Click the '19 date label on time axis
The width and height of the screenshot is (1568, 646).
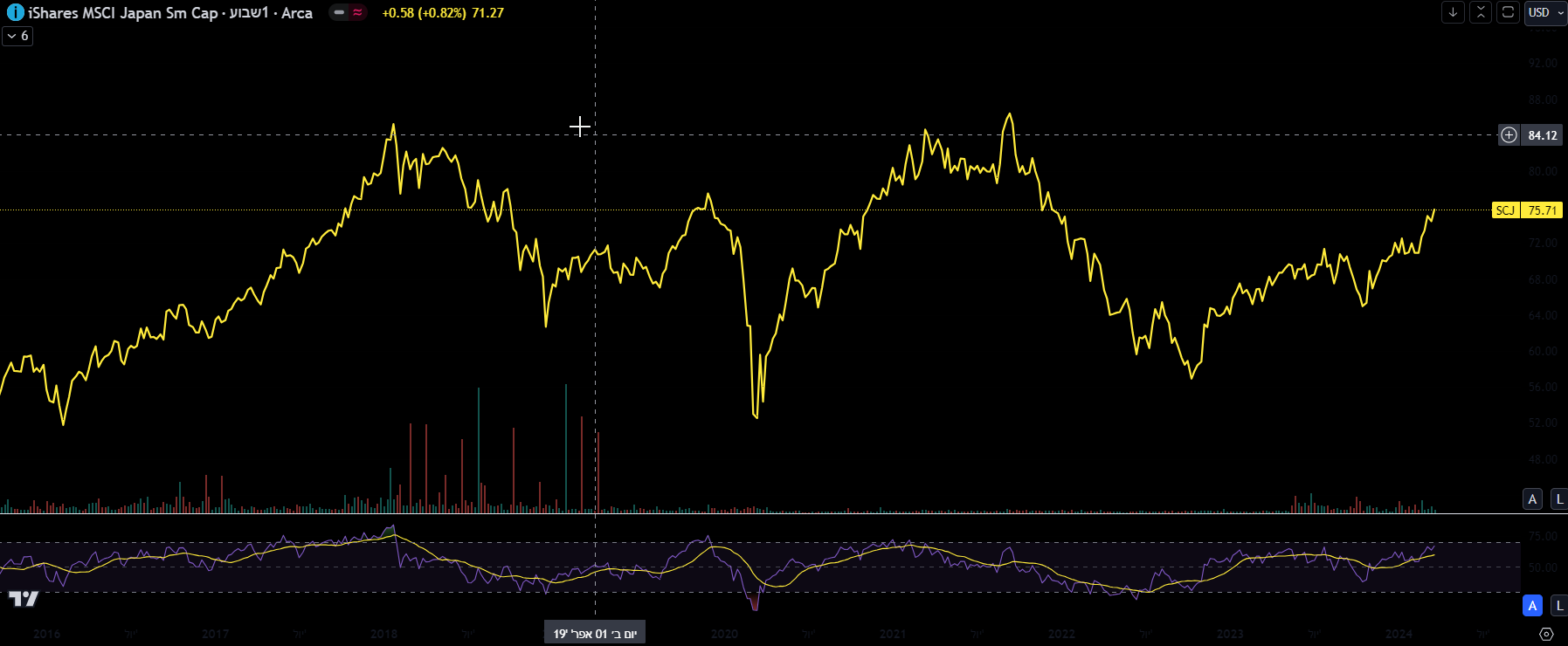pos(595,634)
